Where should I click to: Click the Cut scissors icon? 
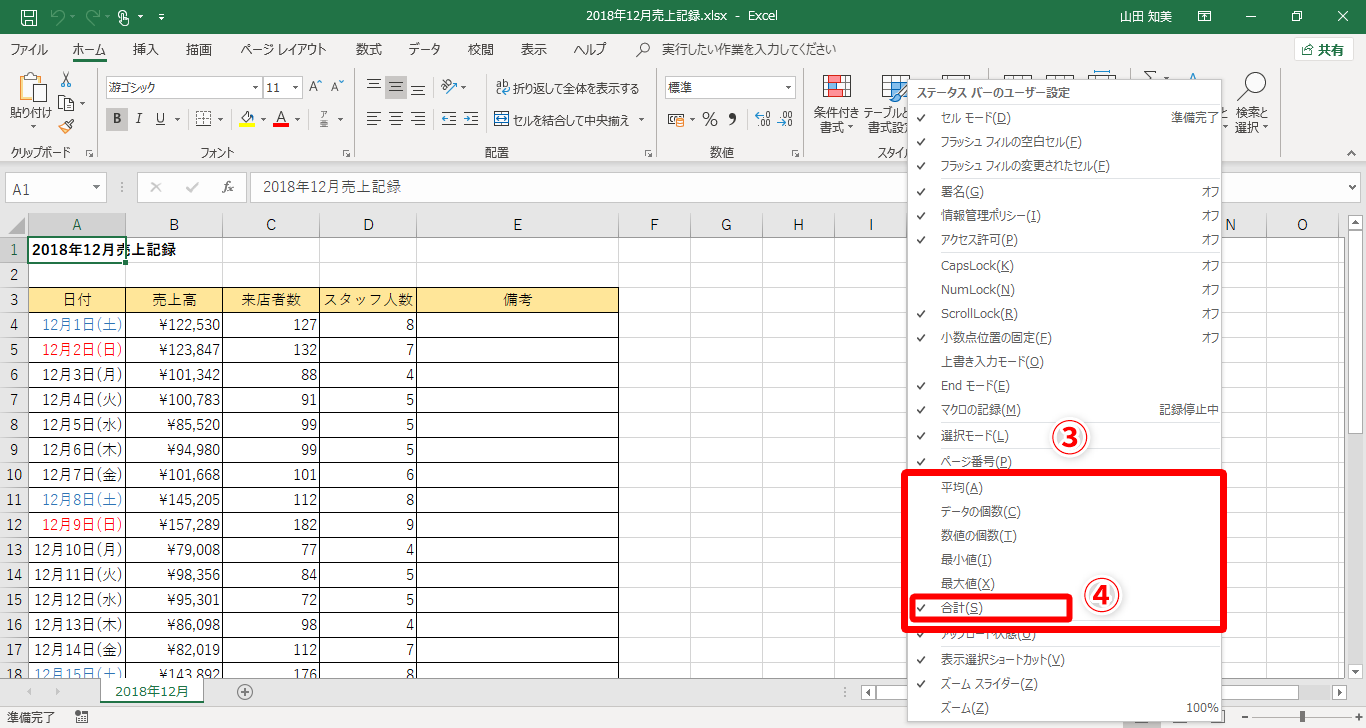(x=66, y=80)
